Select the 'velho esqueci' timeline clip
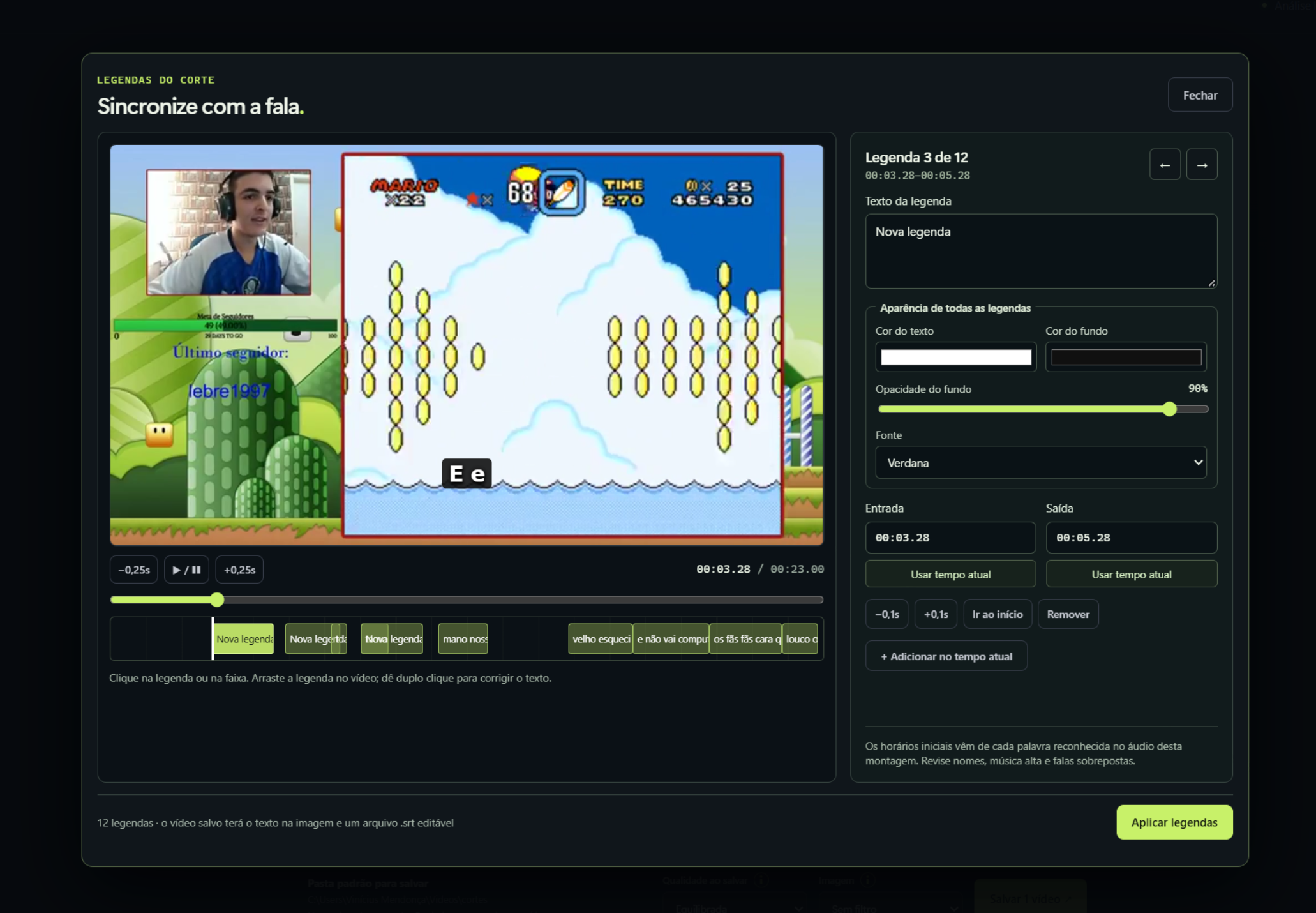The width and height of the screenshot is (1316, 913). tap(600, 639)
